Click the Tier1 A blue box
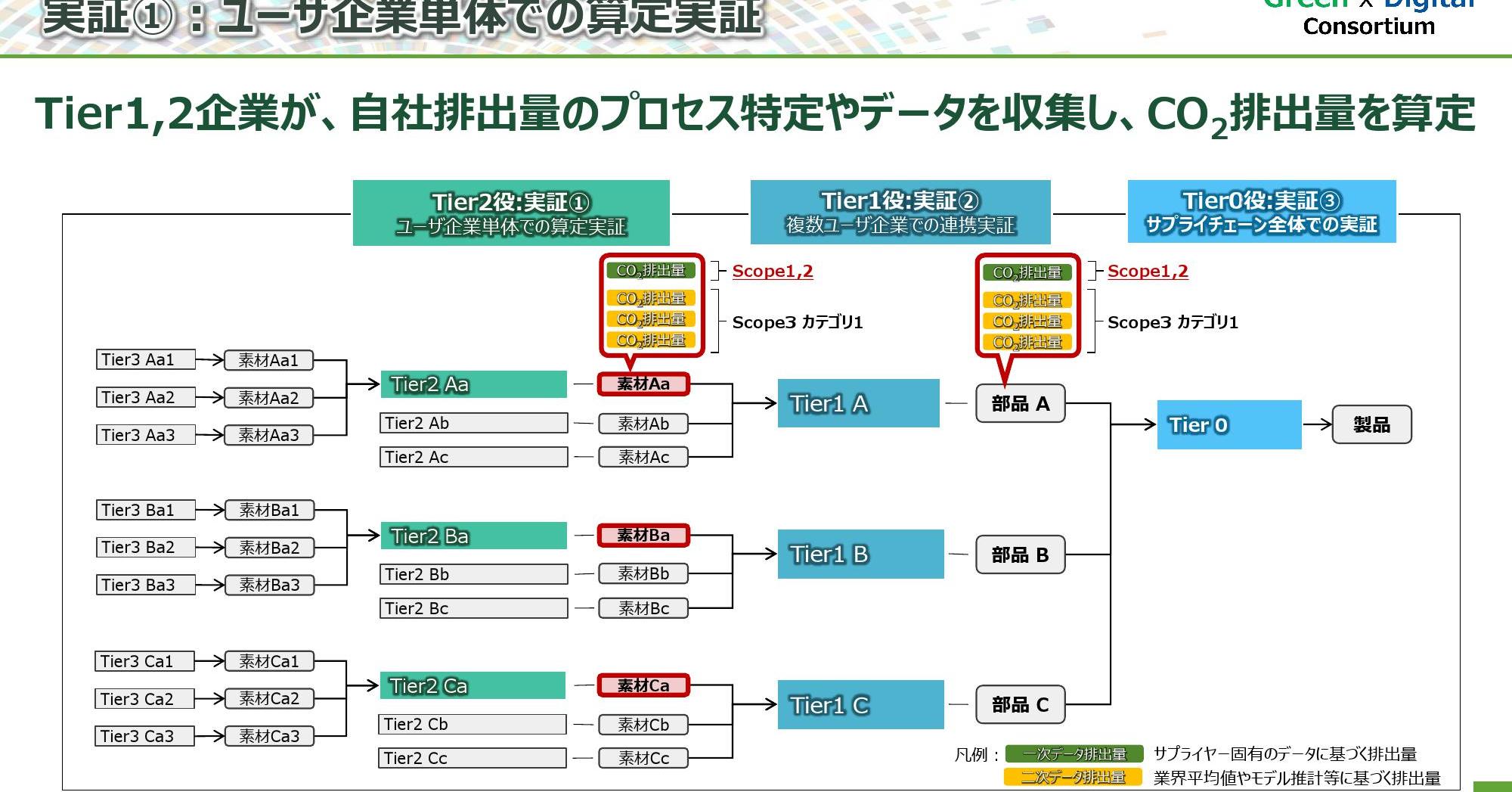 [x=858, y=404]
